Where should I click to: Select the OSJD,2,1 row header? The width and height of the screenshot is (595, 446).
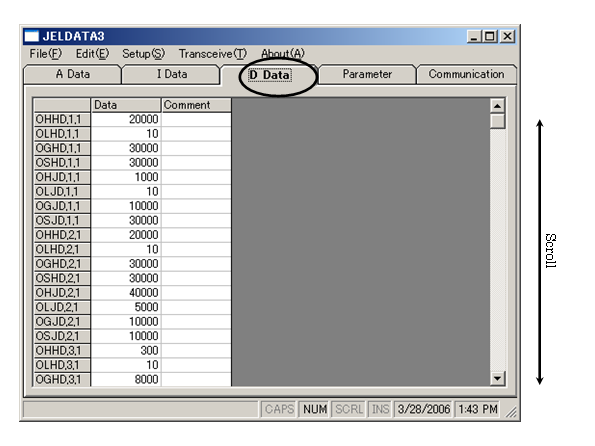62,336
